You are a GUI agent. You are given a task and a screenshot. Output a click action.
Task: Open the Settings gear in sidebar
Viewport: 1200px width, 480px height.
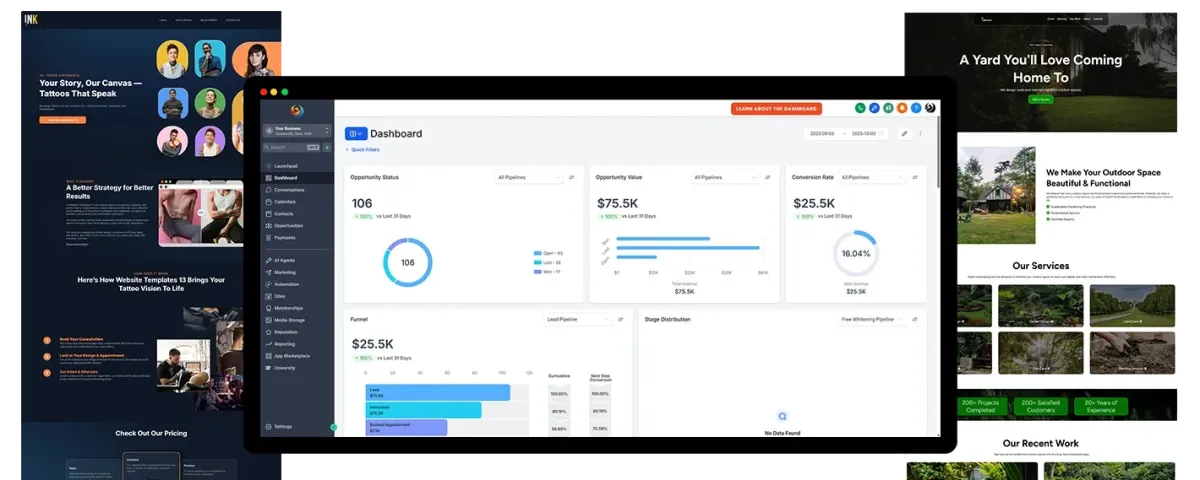click(283, 426)
